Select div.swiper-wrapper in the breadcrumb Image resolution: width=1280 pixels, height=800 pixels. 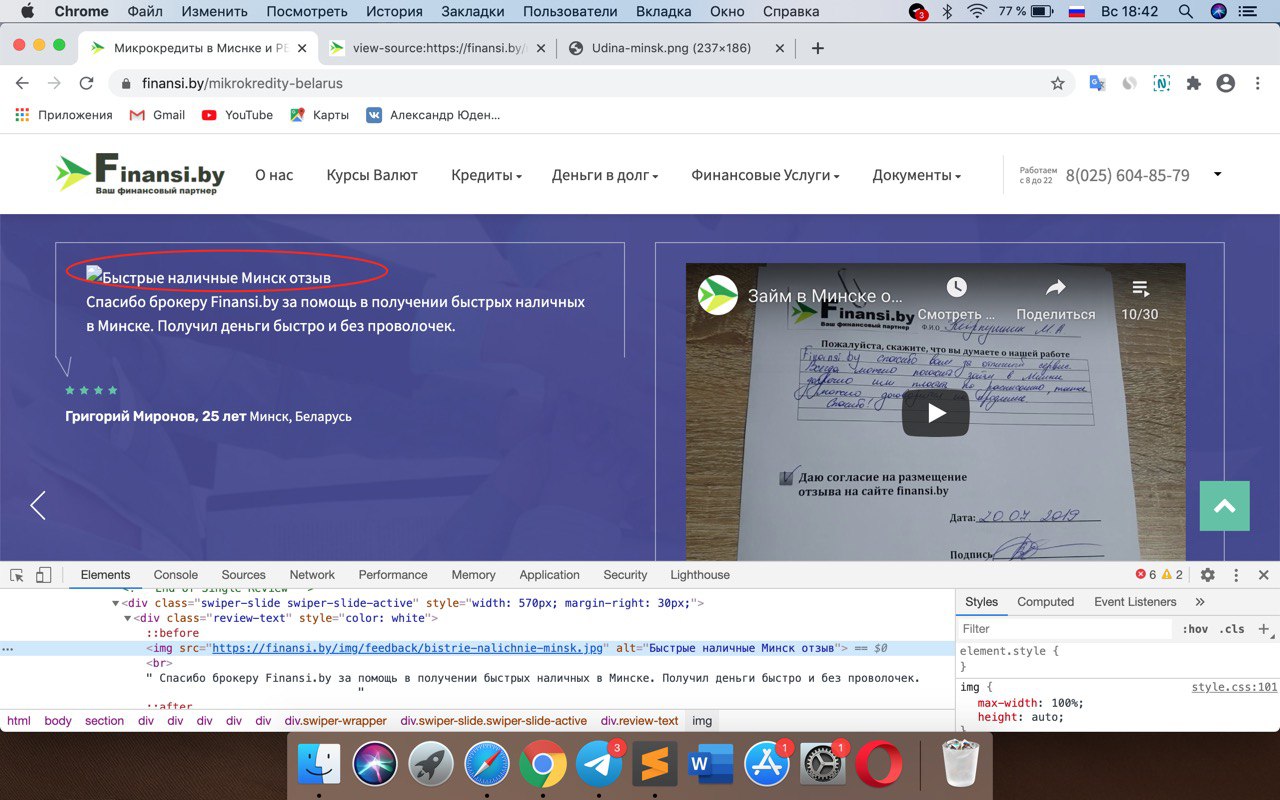334,720
